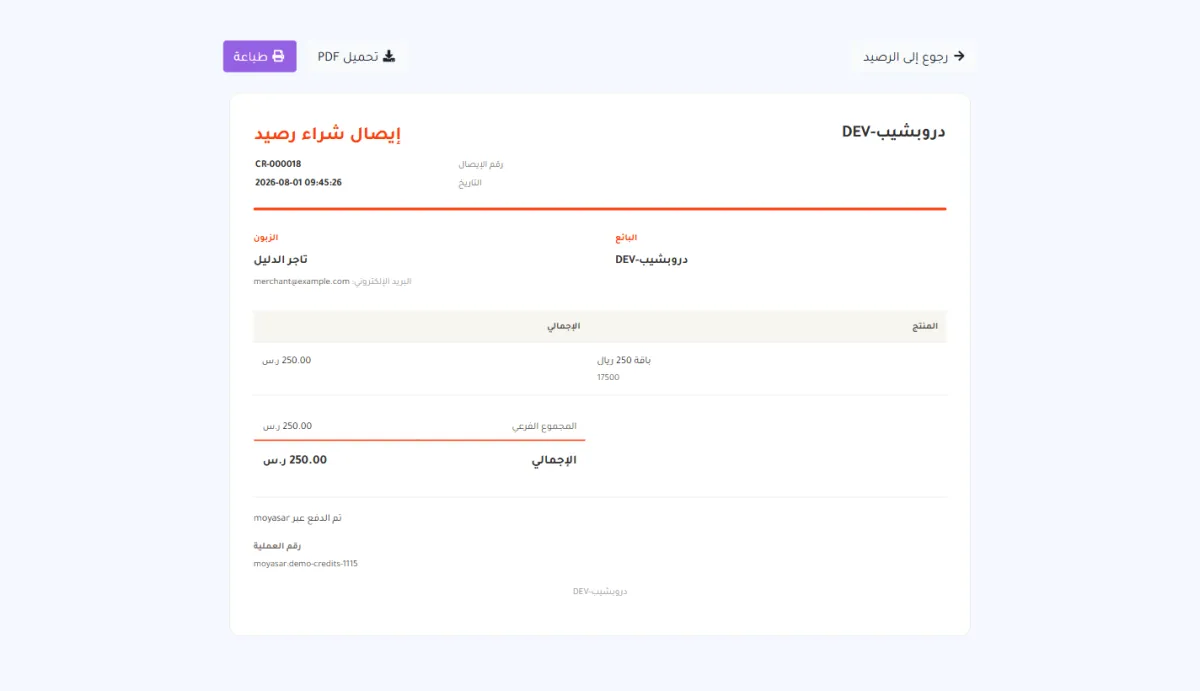Click the header store name دروبشيب-DEV
The height and width of the screenshot is (691, 1200).
[894, 133]
